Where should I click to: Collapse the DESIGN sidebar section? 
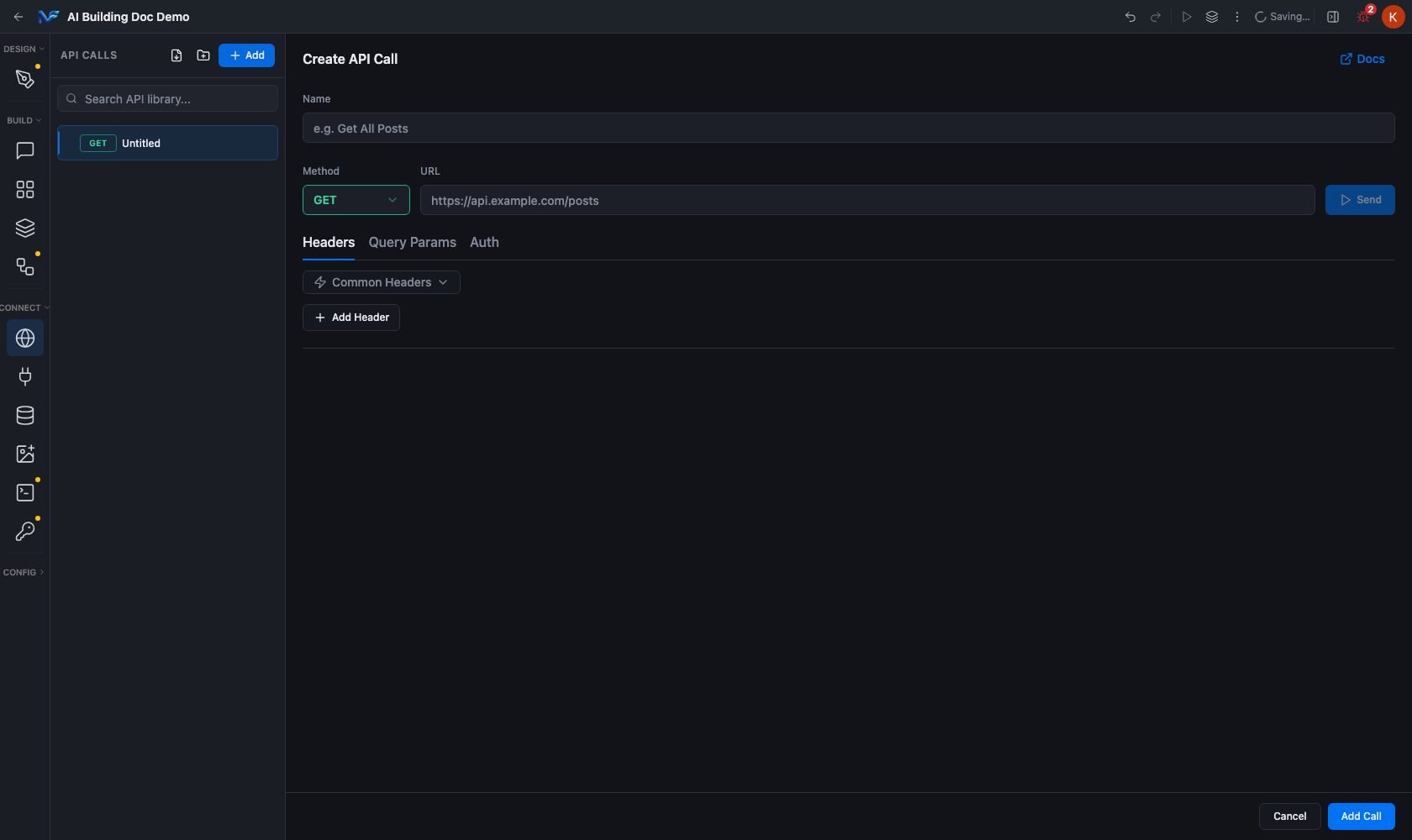24,49
